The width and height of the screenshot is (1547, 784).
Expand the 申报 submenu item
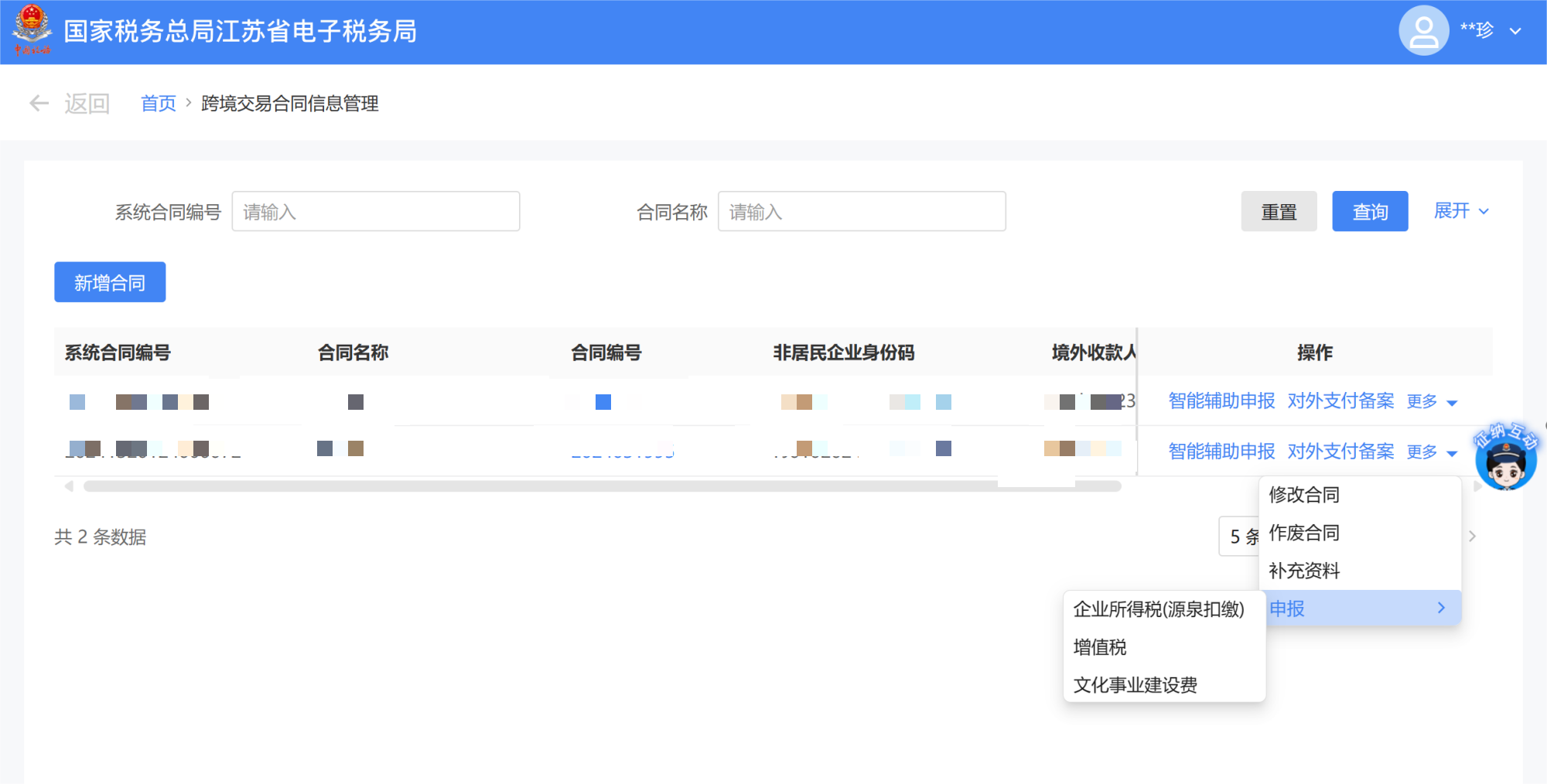[1358, 608]
